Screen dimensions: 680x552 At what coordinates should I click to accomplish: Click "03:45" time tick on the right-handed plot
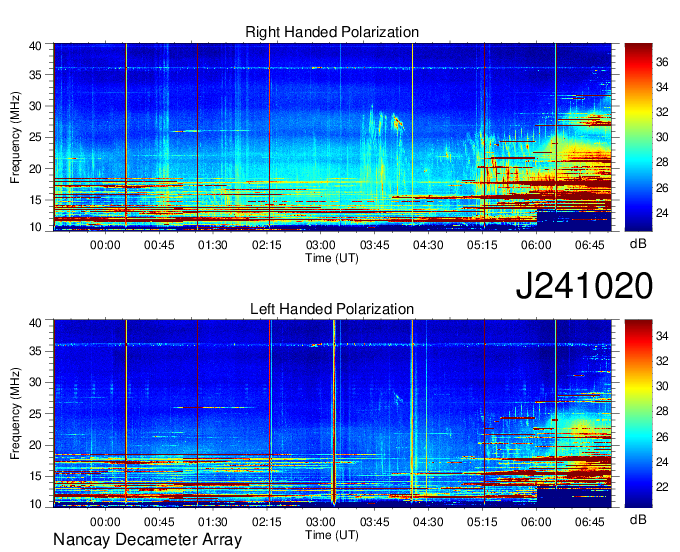pos(375,245)
